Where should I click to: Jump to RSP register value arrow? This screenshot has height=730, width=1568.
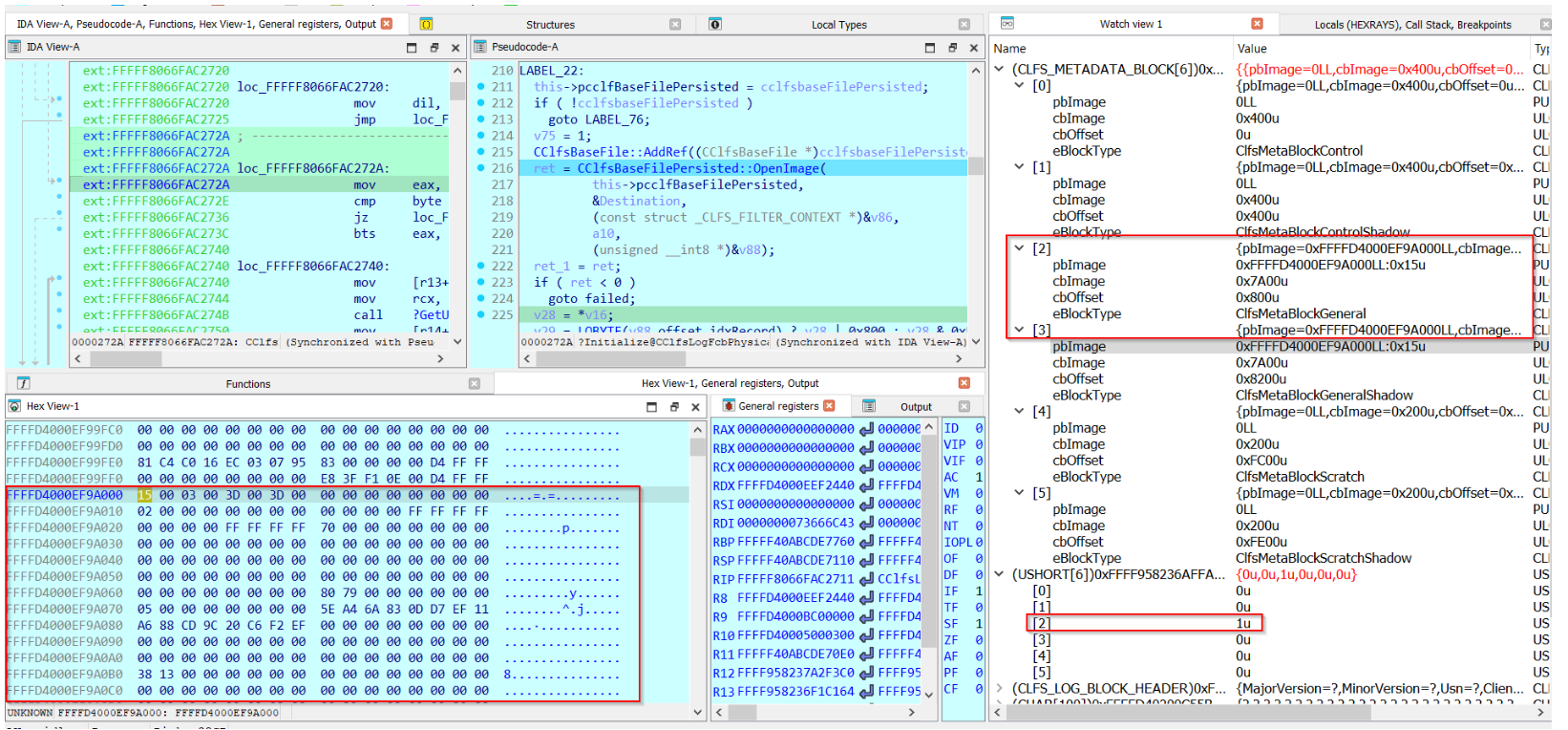(x=865, y=560)
